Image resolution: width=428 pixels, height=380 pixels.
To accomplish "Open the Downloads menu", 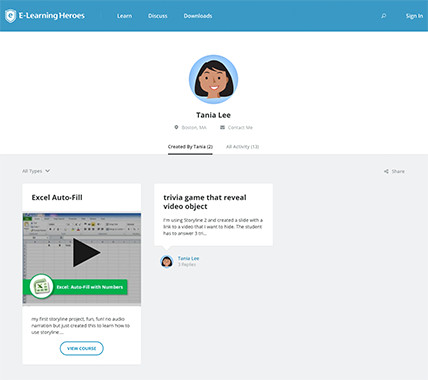I will 198,16.
